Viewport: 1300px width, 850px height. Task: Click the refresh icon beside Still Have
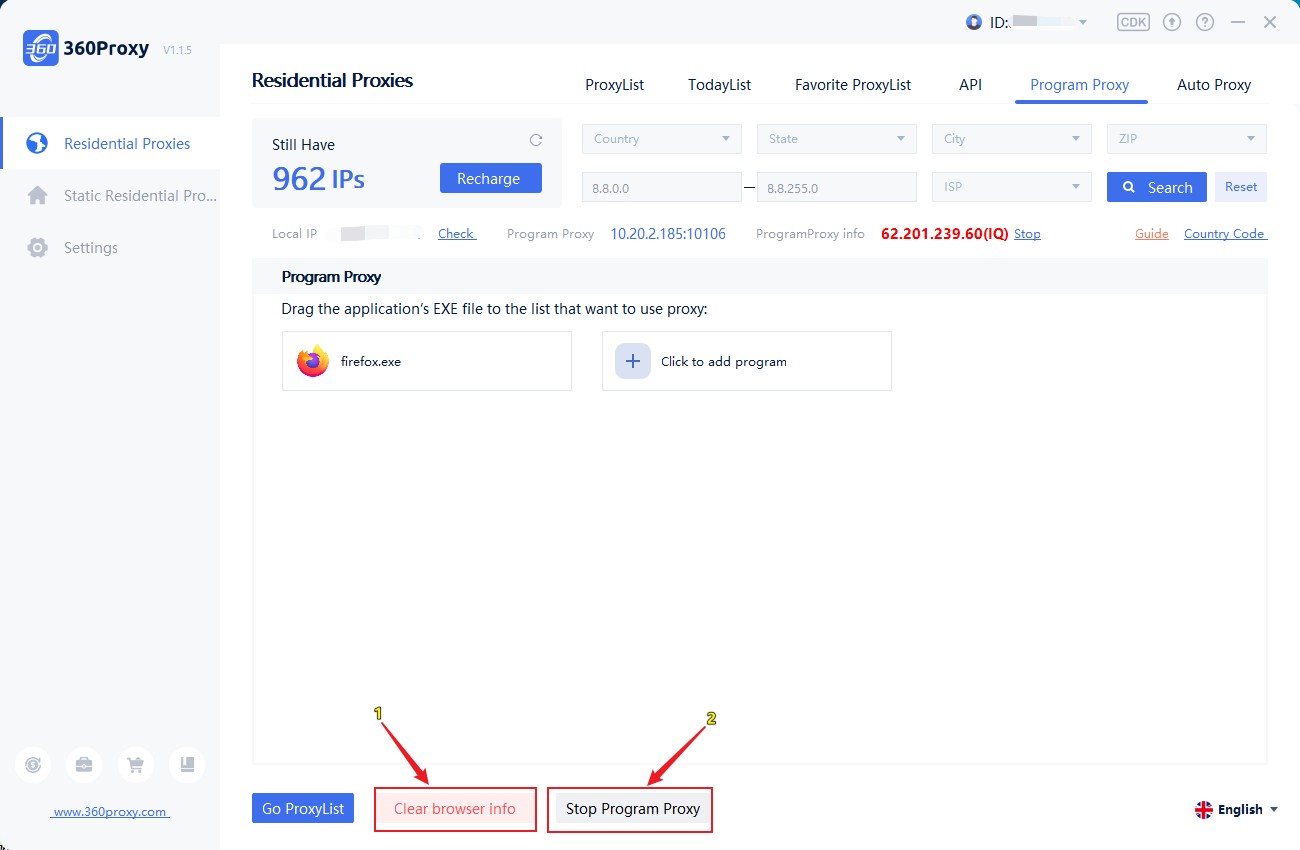536,141
